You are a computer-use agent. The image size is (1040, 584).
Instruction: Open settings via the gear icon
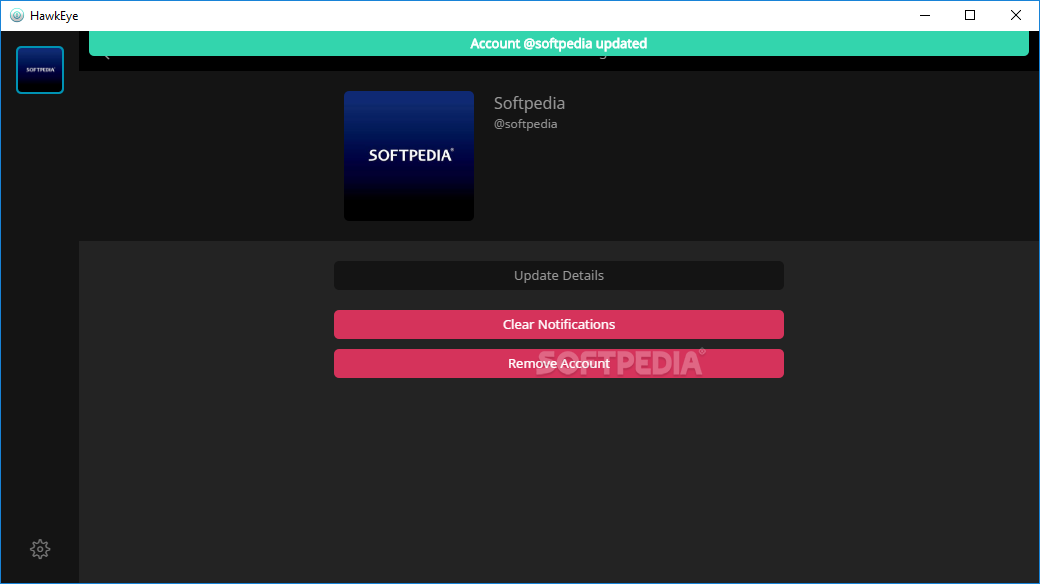pyautogui.click(x=40, y=549)
